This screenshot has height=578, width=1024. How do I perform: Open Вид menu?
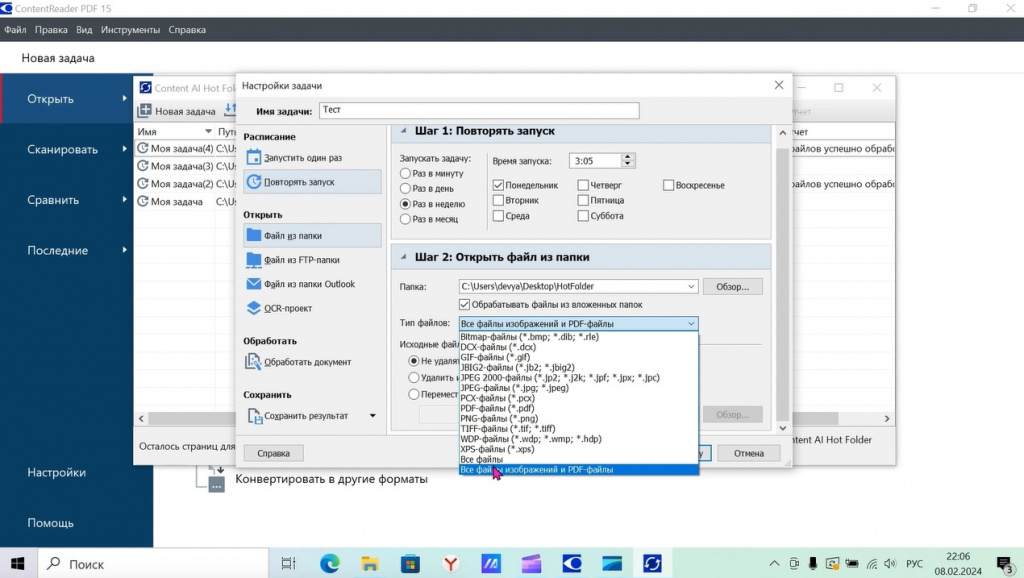tap(84, 30)
